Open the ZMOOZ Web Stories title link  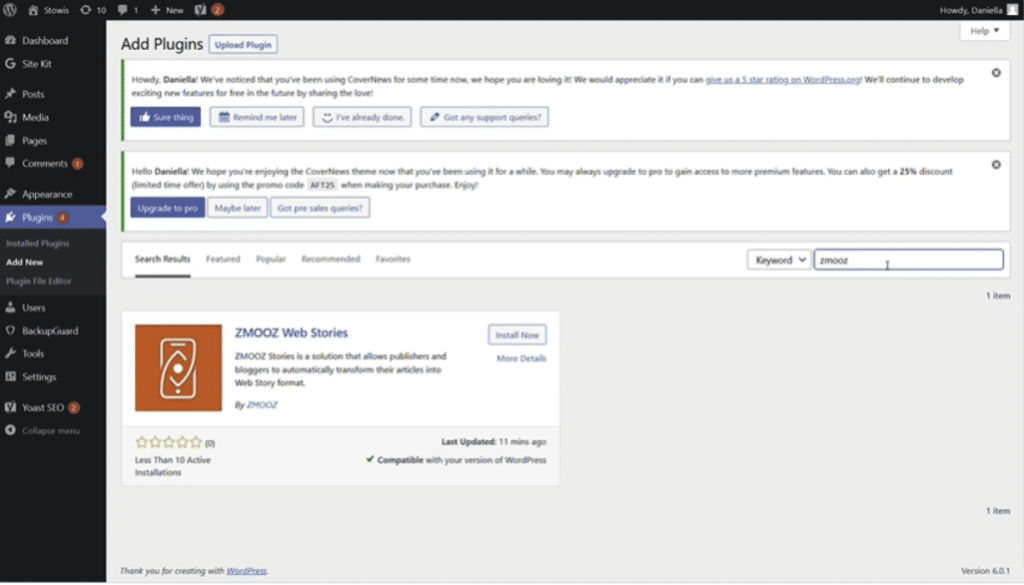291,333
